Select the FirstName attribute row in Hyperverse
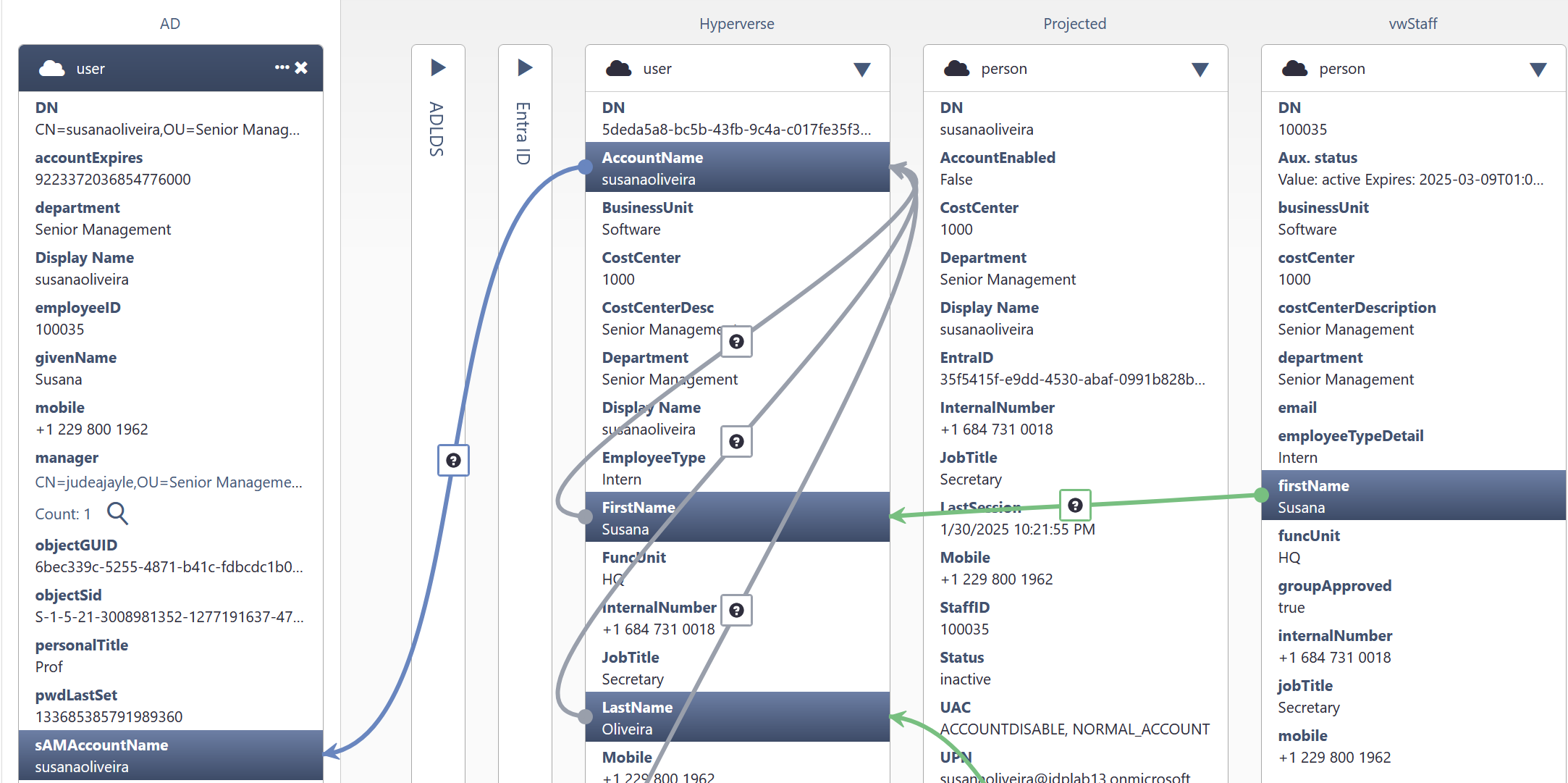 pos(737,516)
